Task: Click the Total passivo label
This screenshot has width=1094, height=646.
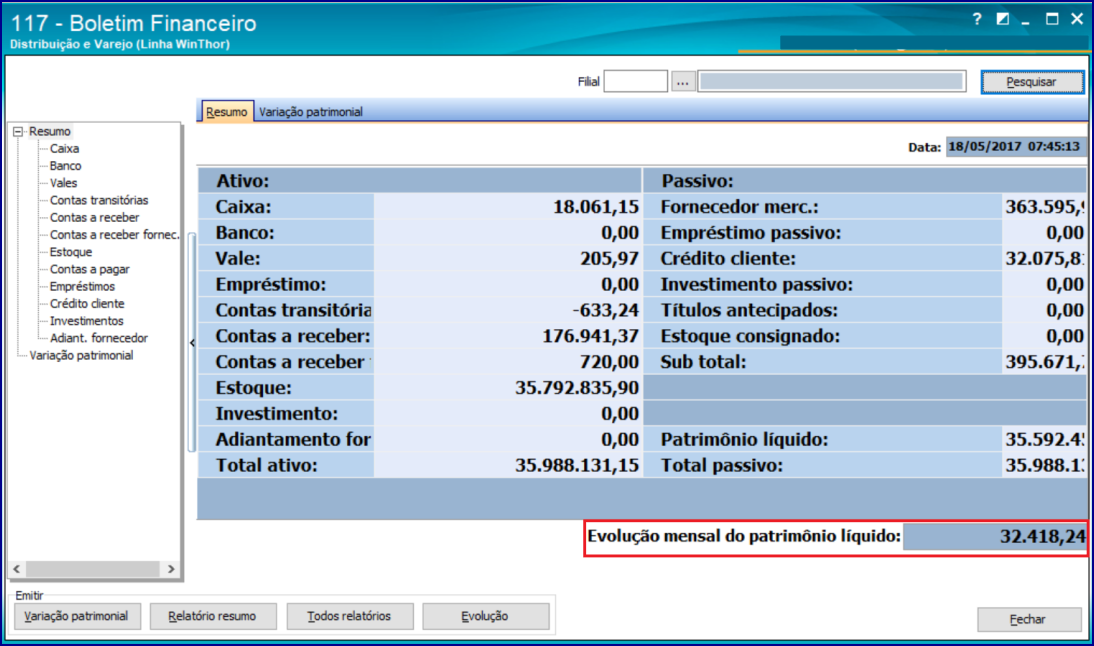Action: point(721,465)
